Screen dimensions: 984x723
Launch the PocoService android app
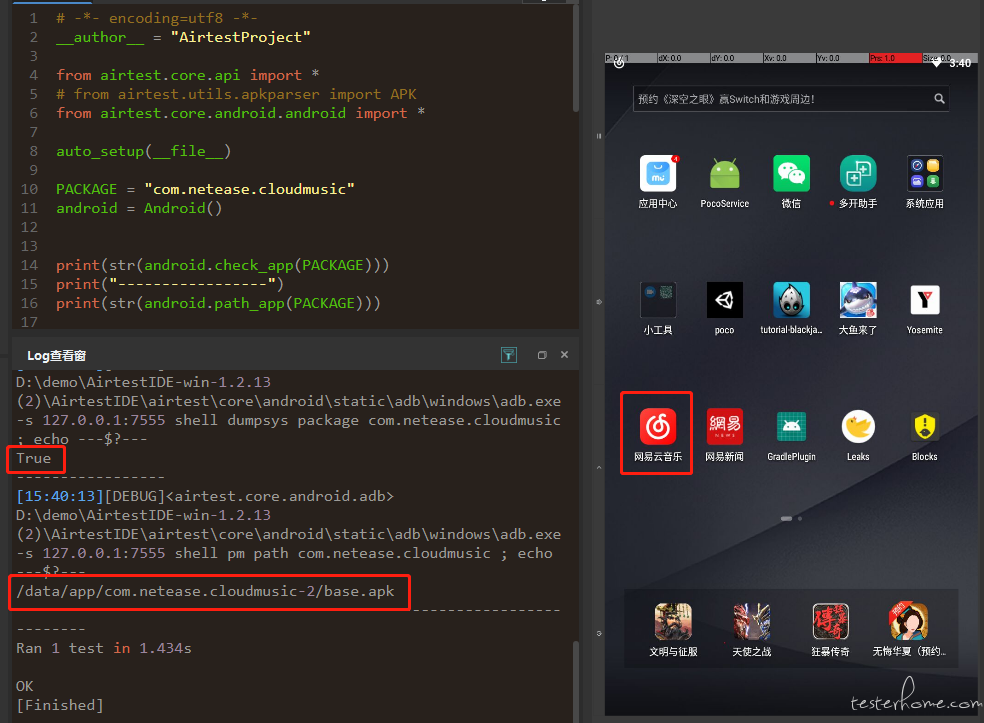724,174
